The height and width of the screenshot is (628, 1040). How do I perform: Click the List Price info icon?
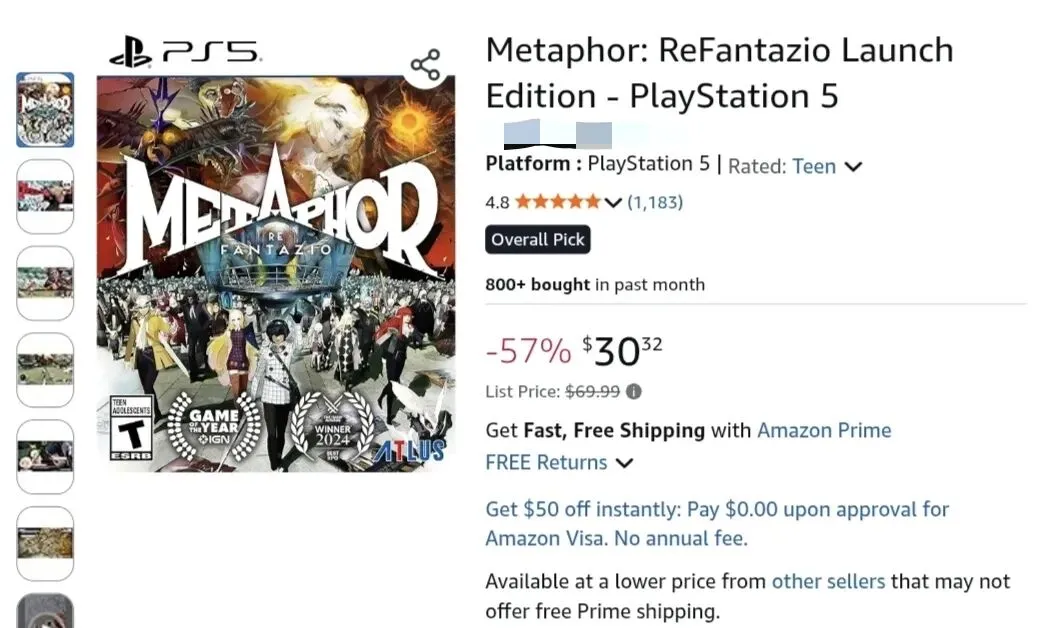(x=634, y=392)
